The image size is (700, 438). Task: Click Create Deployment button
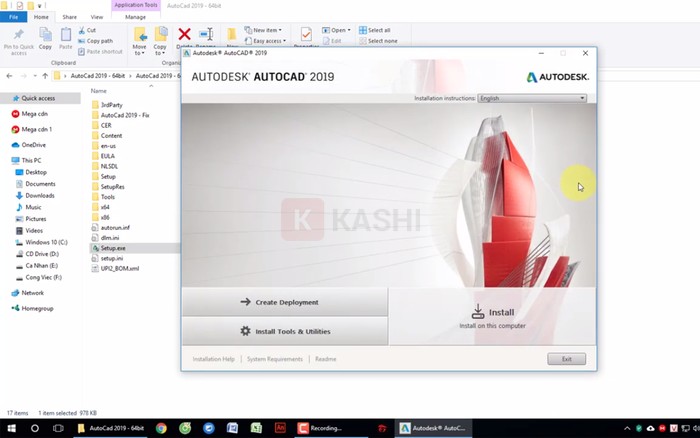(x=285, y=302)
